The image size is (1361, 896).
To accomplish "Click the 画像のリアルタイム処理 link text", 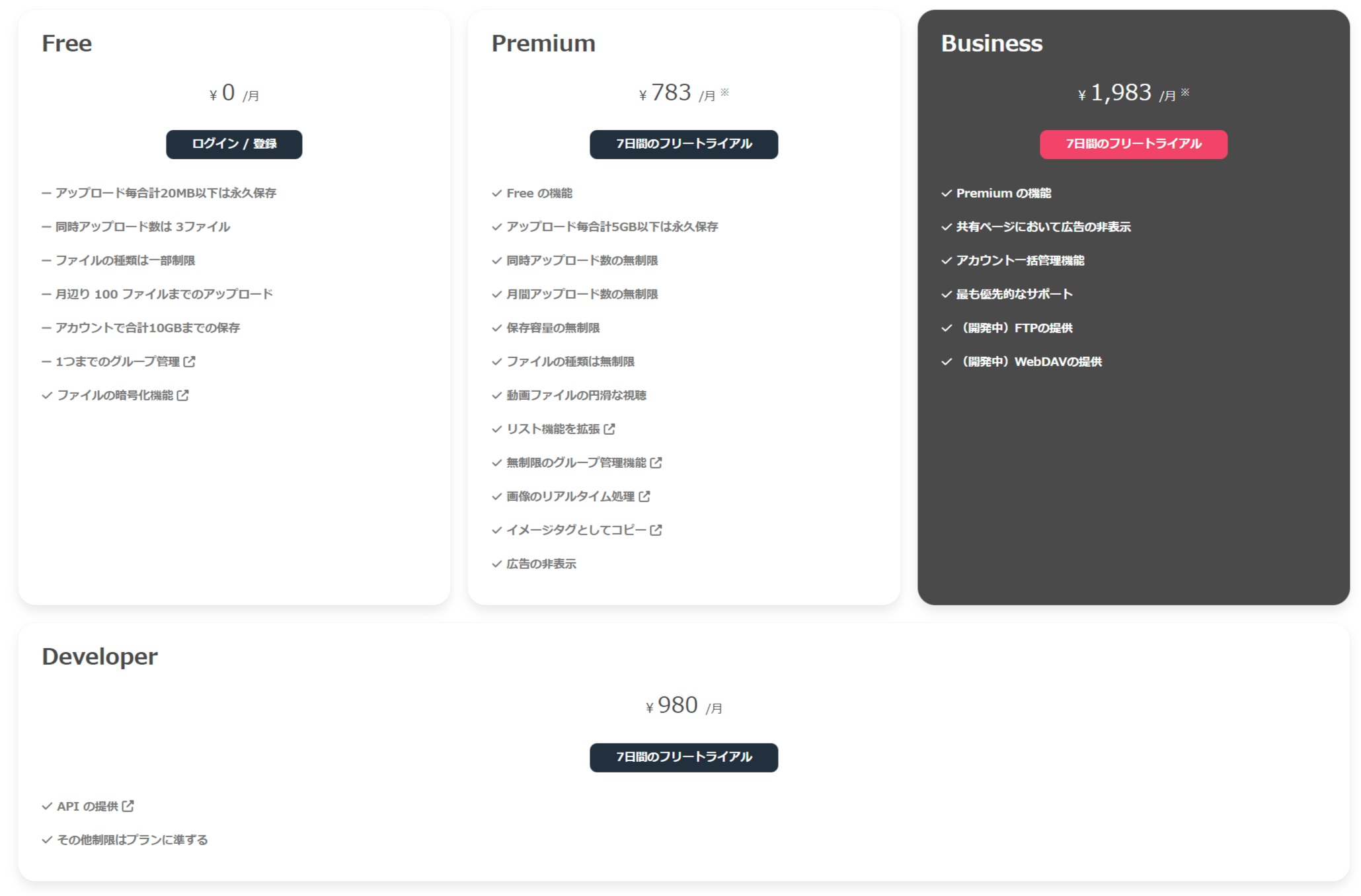I will [x=570, y=496].
